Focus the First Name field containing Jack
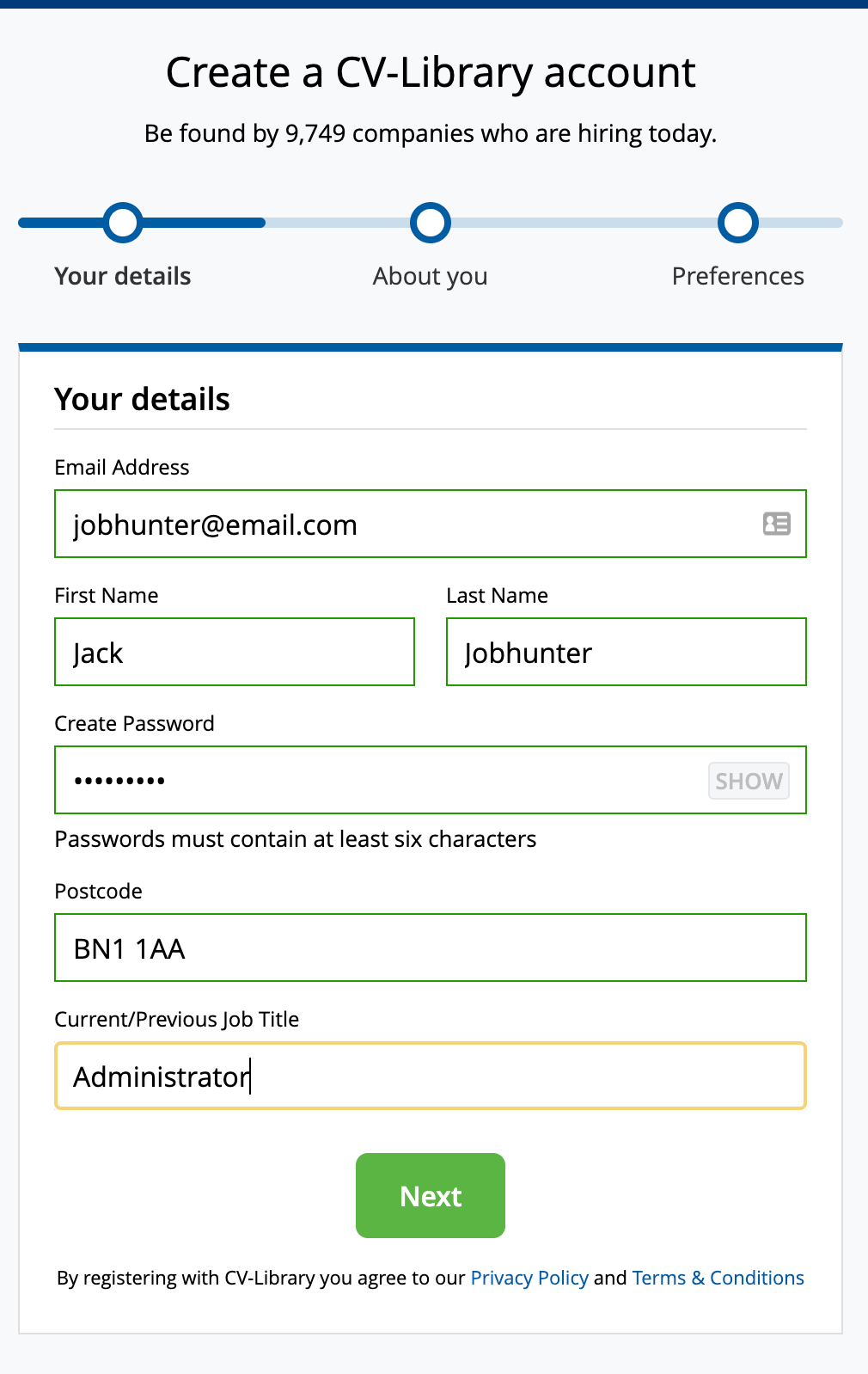The image size is (868, 1374). coord(235,652)
